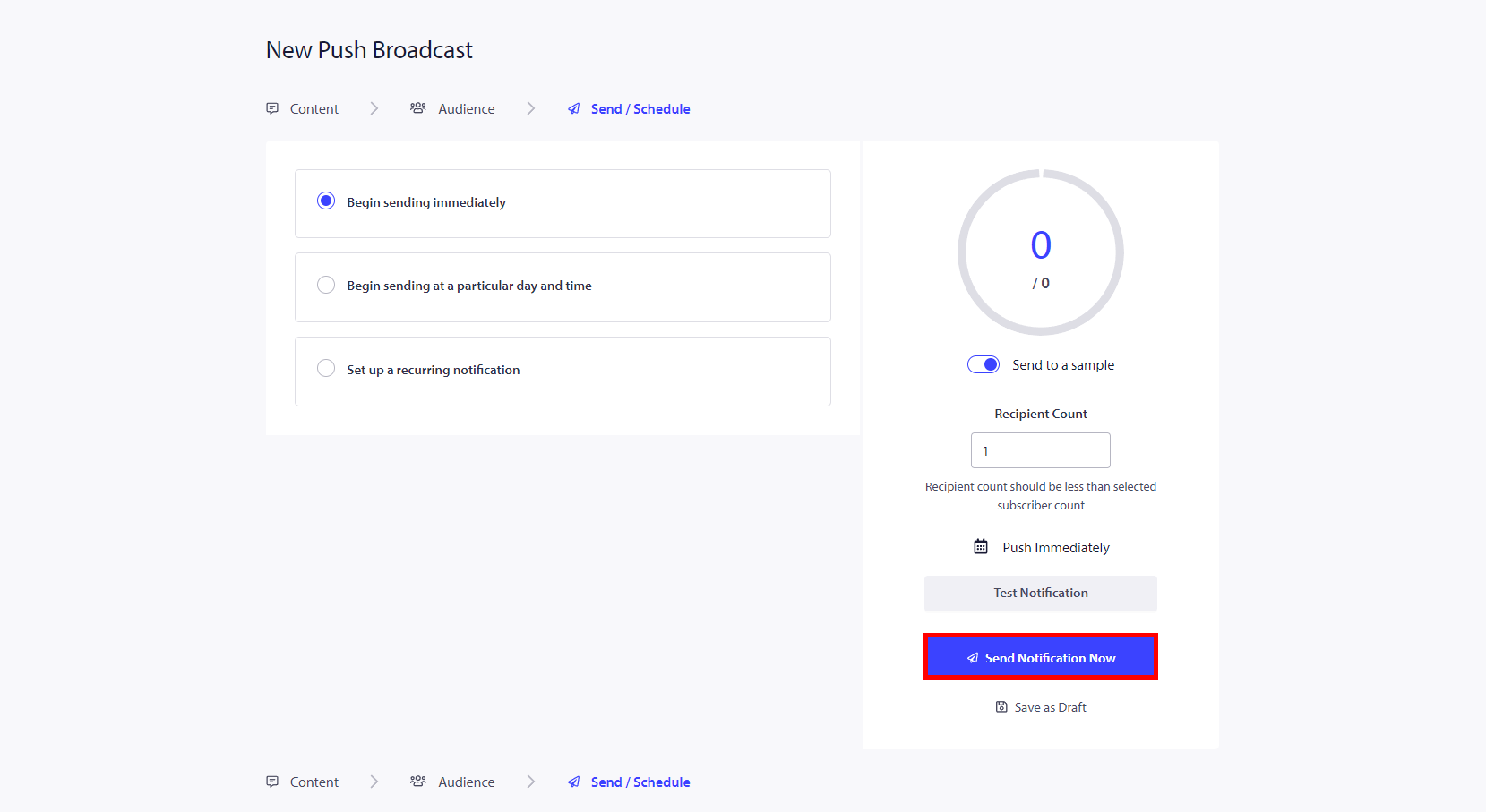This screenshot has height=812, width=1486.
Task: Go to the Content step in top breadcrumb
Action: point(314,109)
